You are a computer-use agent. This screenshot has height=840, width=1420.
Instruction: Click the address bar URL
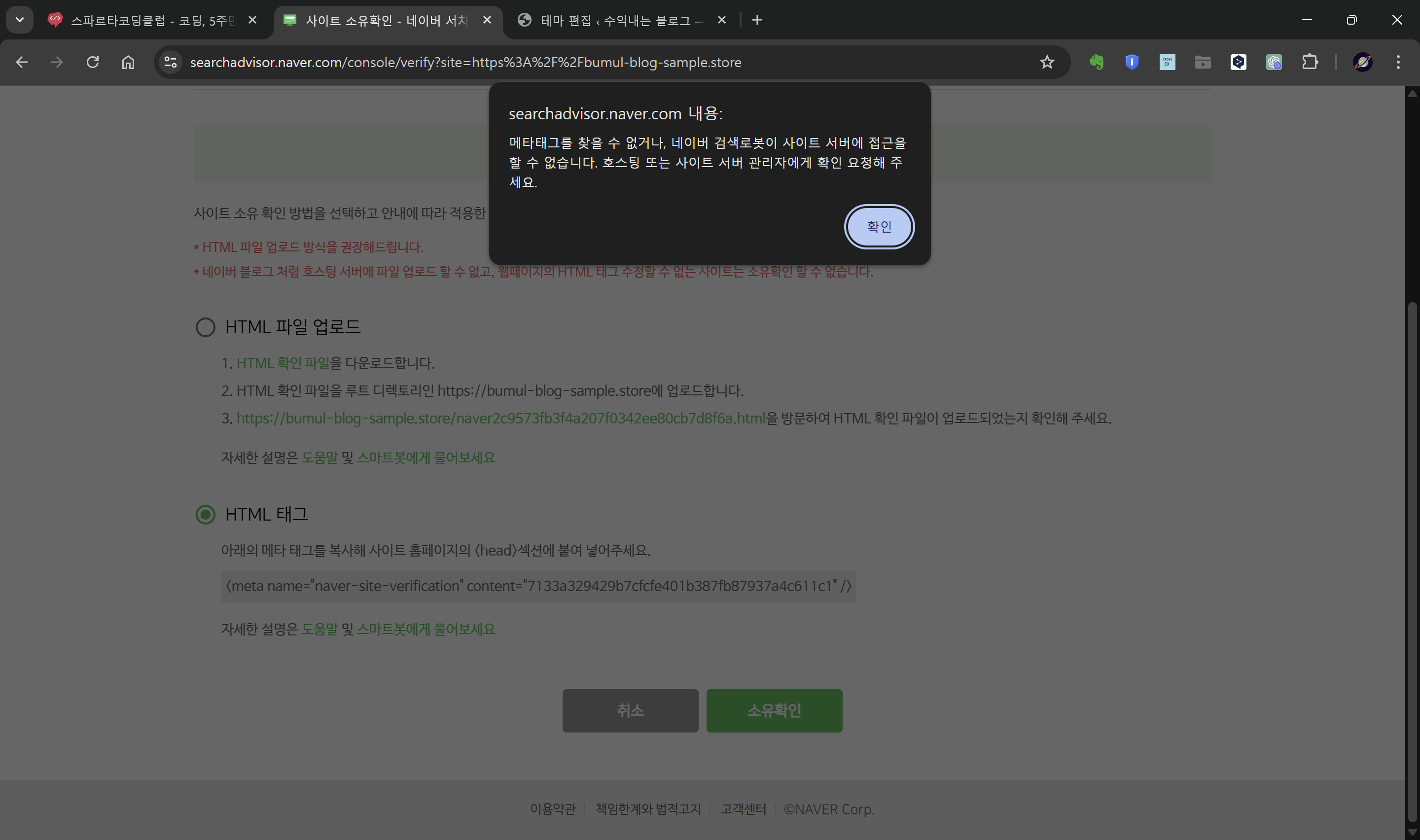465,62
